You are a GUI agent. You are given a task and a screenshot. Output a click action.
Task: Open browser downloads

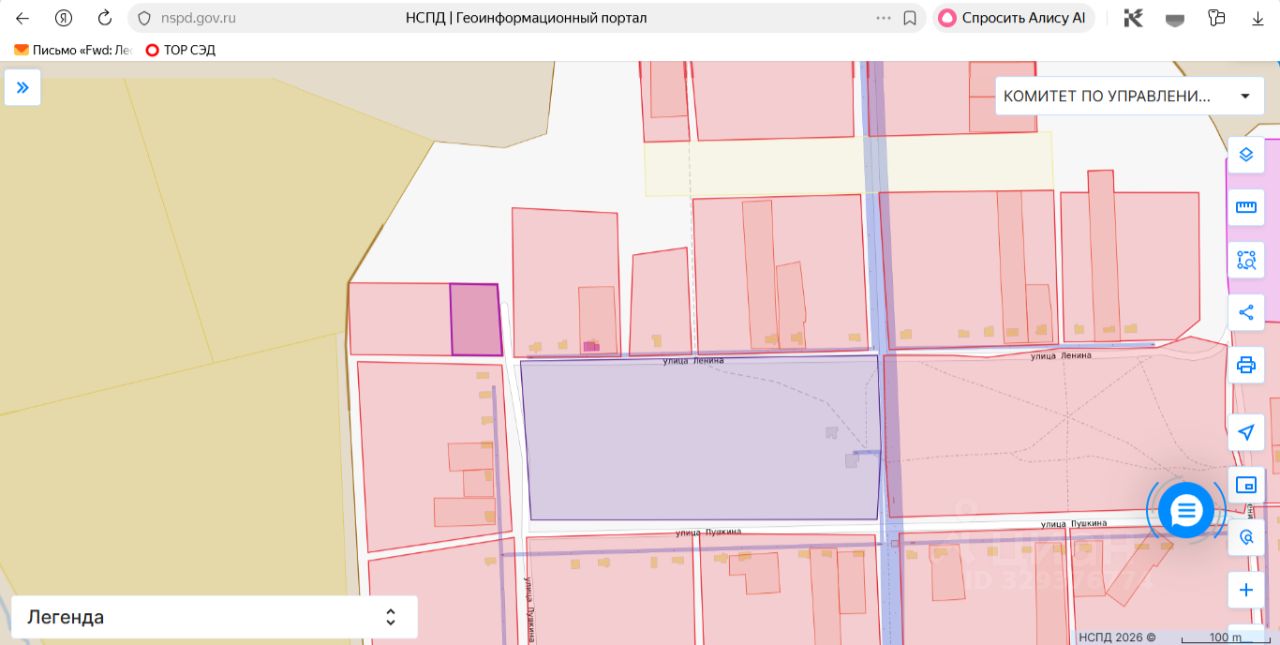(1258, 18)
